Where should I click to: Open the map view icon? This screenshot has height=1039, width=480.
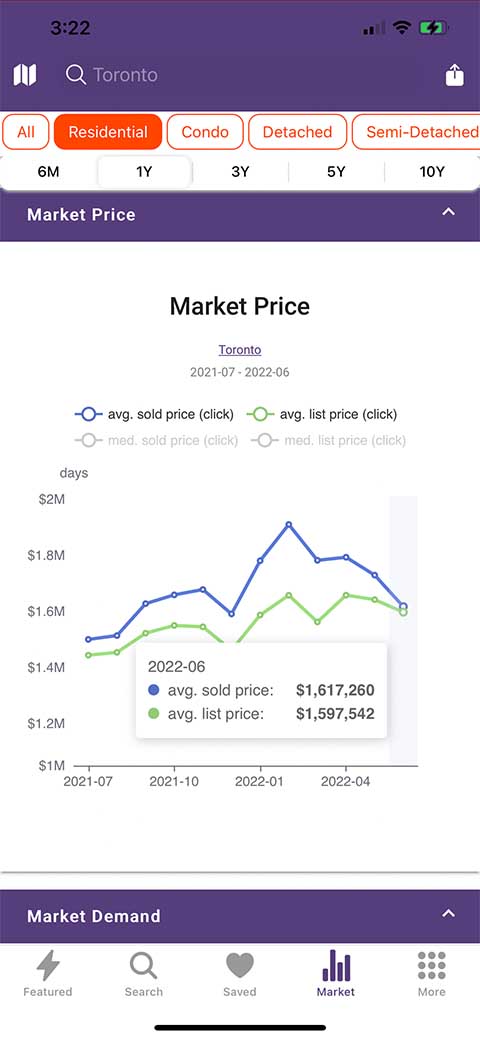pos(25,75)
